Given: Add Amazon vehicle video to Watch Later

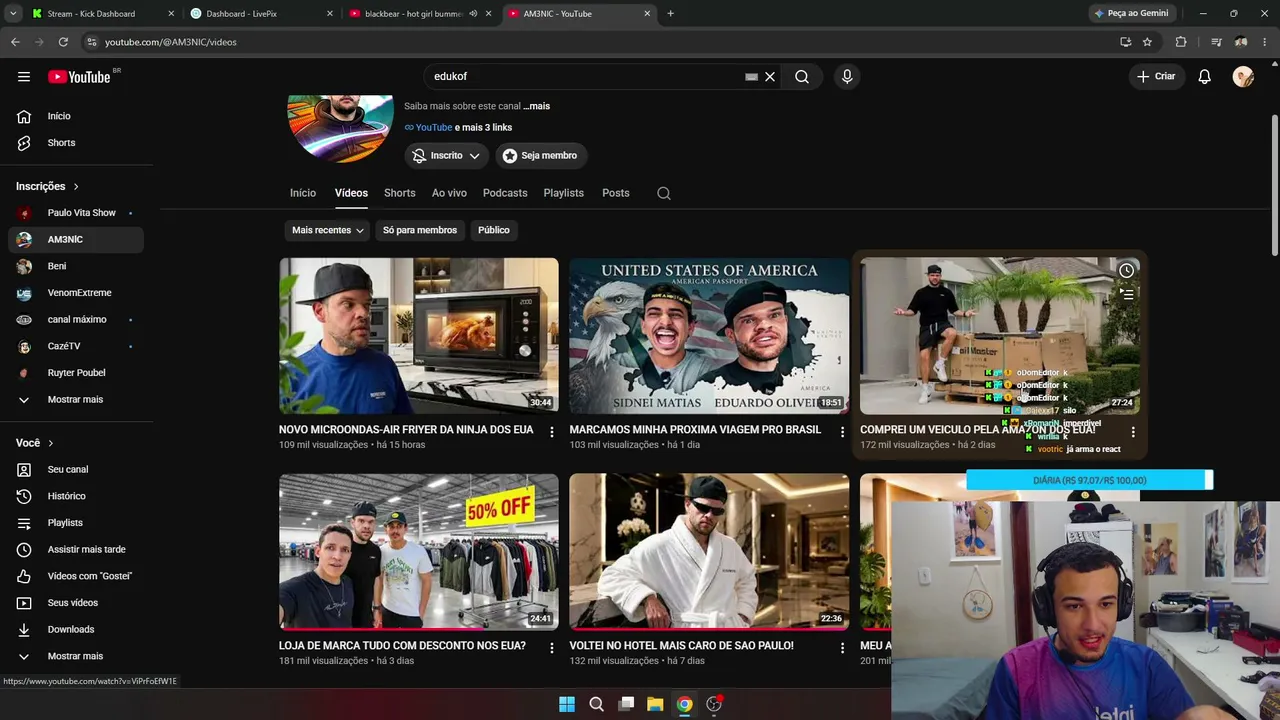Looking at the screenshot, I should (1126, 271).
